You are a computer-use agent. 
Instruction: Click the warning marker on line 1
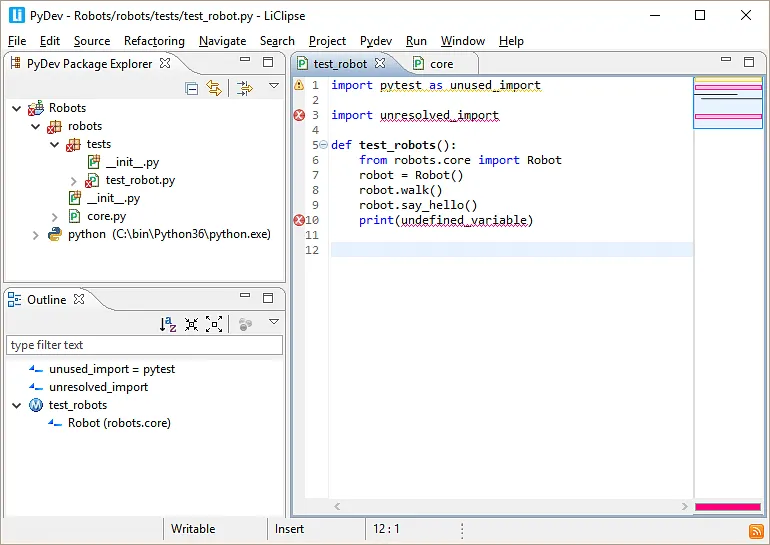click(x=298, y=86)
